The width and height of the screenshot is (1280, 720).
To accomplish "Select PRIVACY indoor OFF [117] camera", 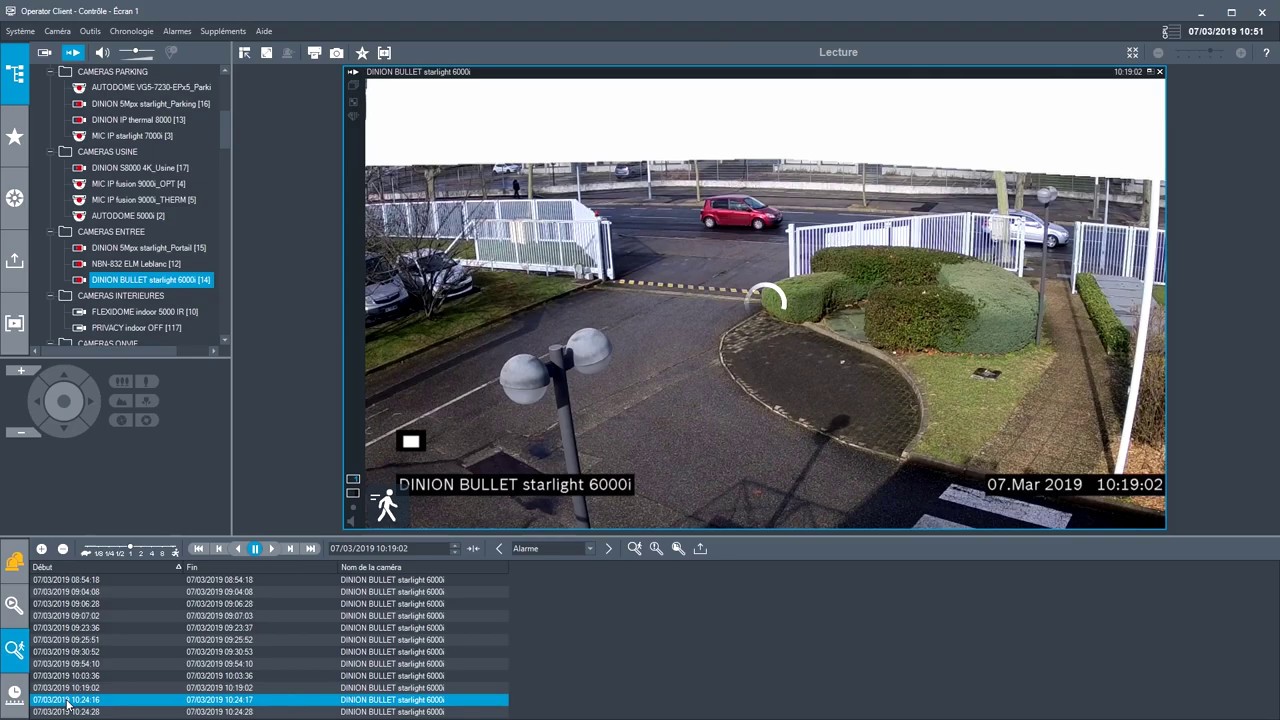I will click(x=136, y=328).
